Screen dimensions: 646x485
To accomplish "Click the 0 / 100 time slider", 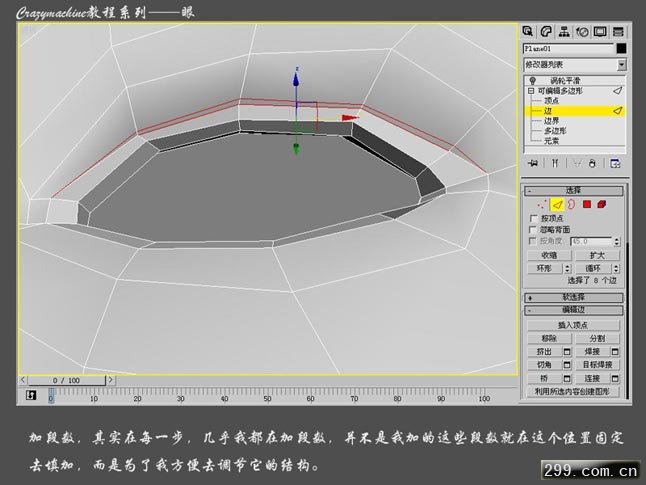I will [66, 380].
